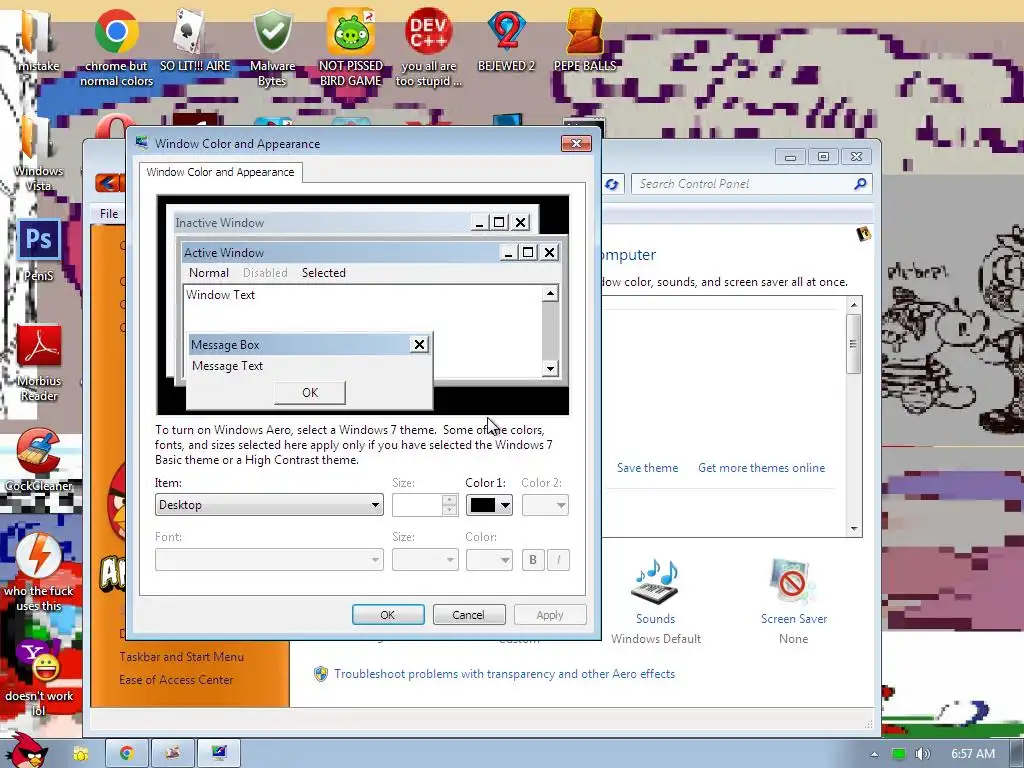1024x768 pixels.
Task: Open the Malware Bytes desktop shortcut
Action: 272,48
